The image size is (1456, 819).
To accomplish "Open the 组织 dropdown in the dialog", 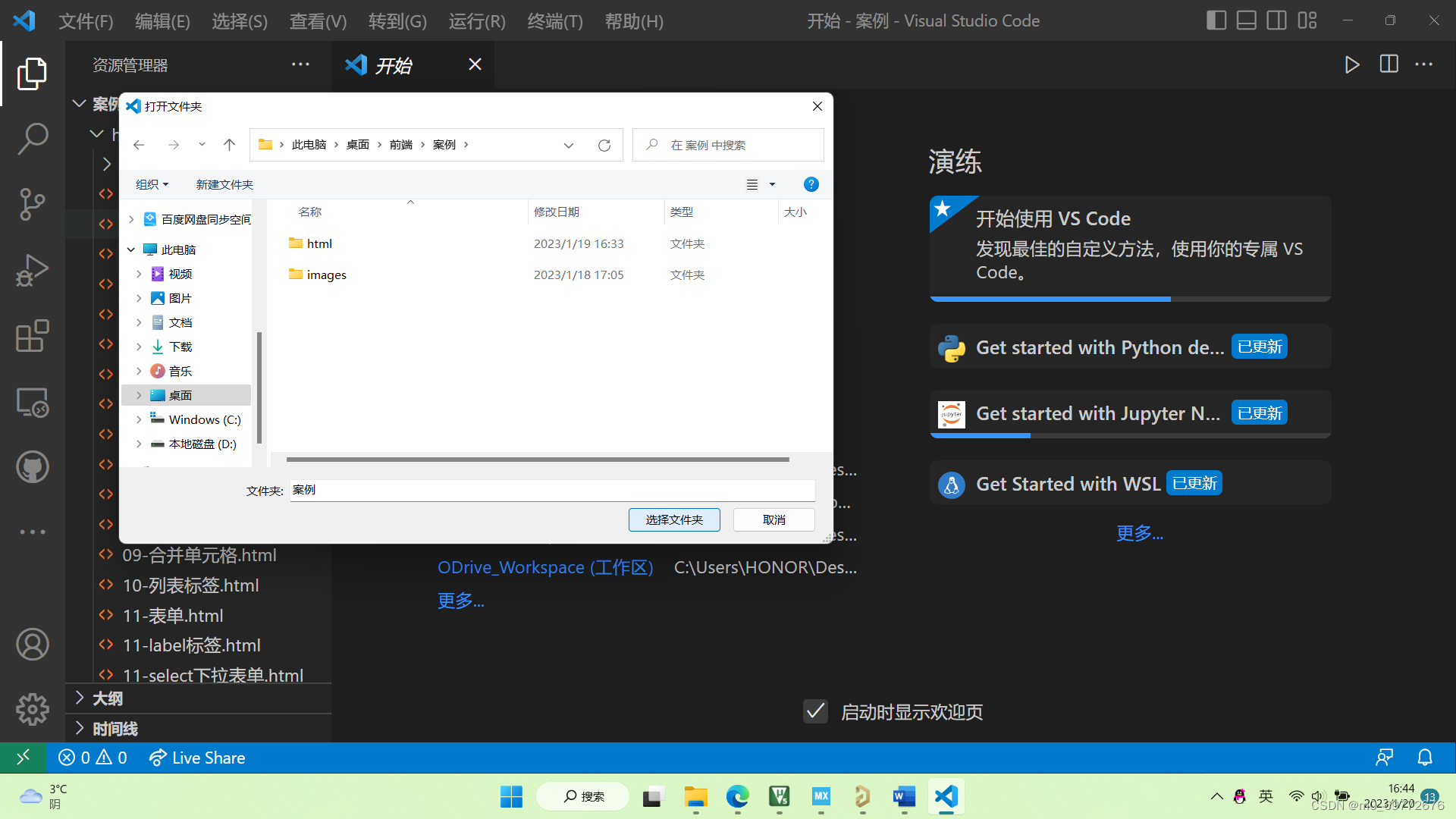I will [x=151, y=184].
